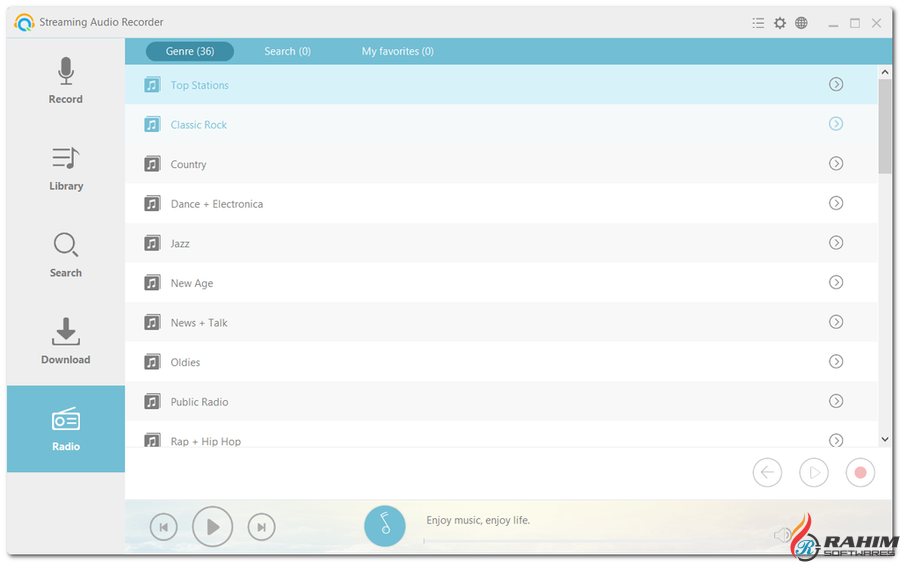Viewport: 900px width, 562px height.
Task: Expand New Age genre arrow
Action: [x=836, y=282]
